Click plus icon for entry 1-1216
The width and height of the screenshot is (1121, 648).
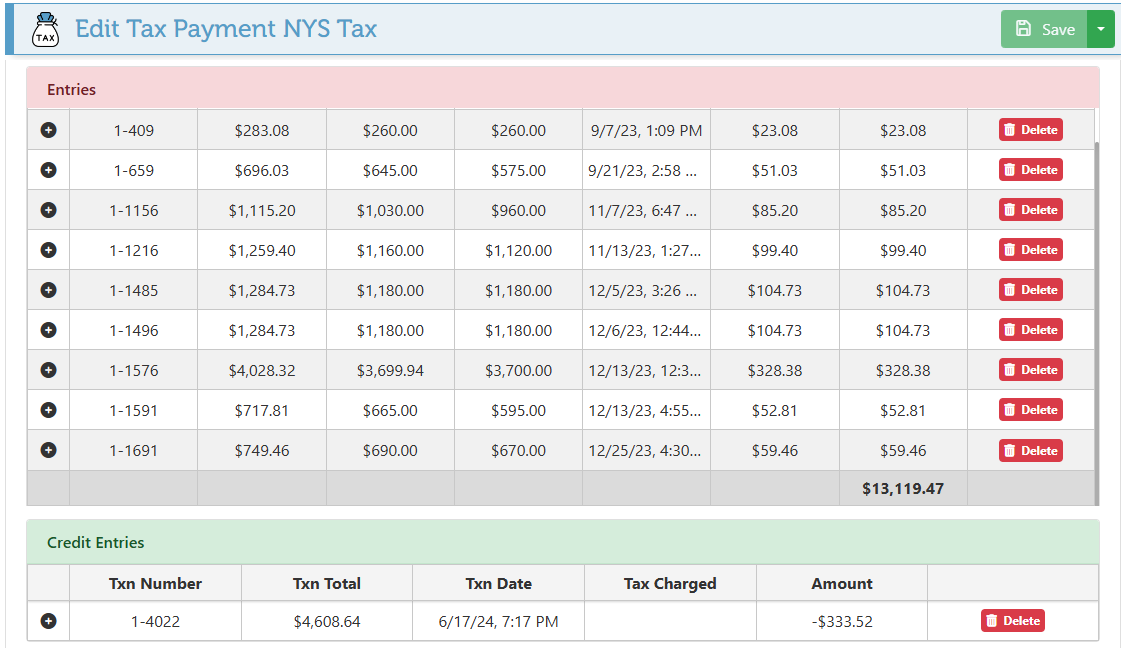pyautogui.click(x=48, y=250)
